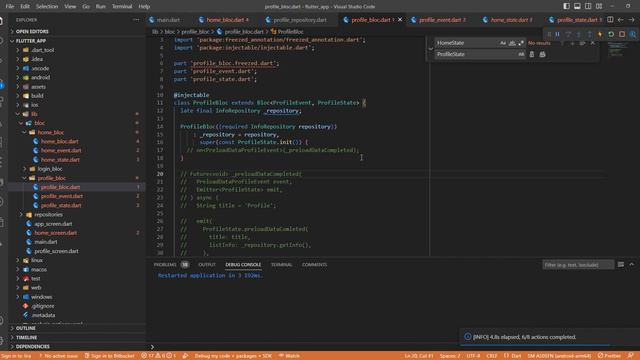Expand the DEPENDENCIES section

pos(77,347)
